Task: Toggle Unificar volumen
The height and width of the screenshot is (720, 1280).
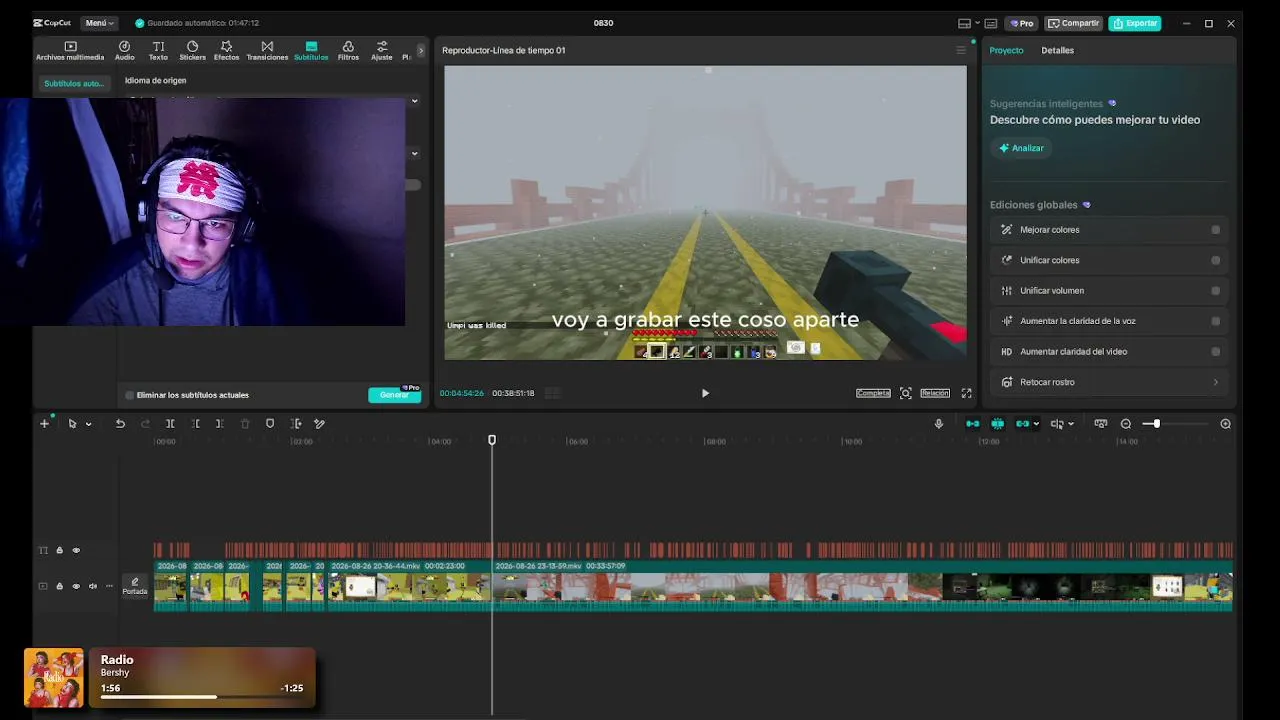Action: point(1215,291)
